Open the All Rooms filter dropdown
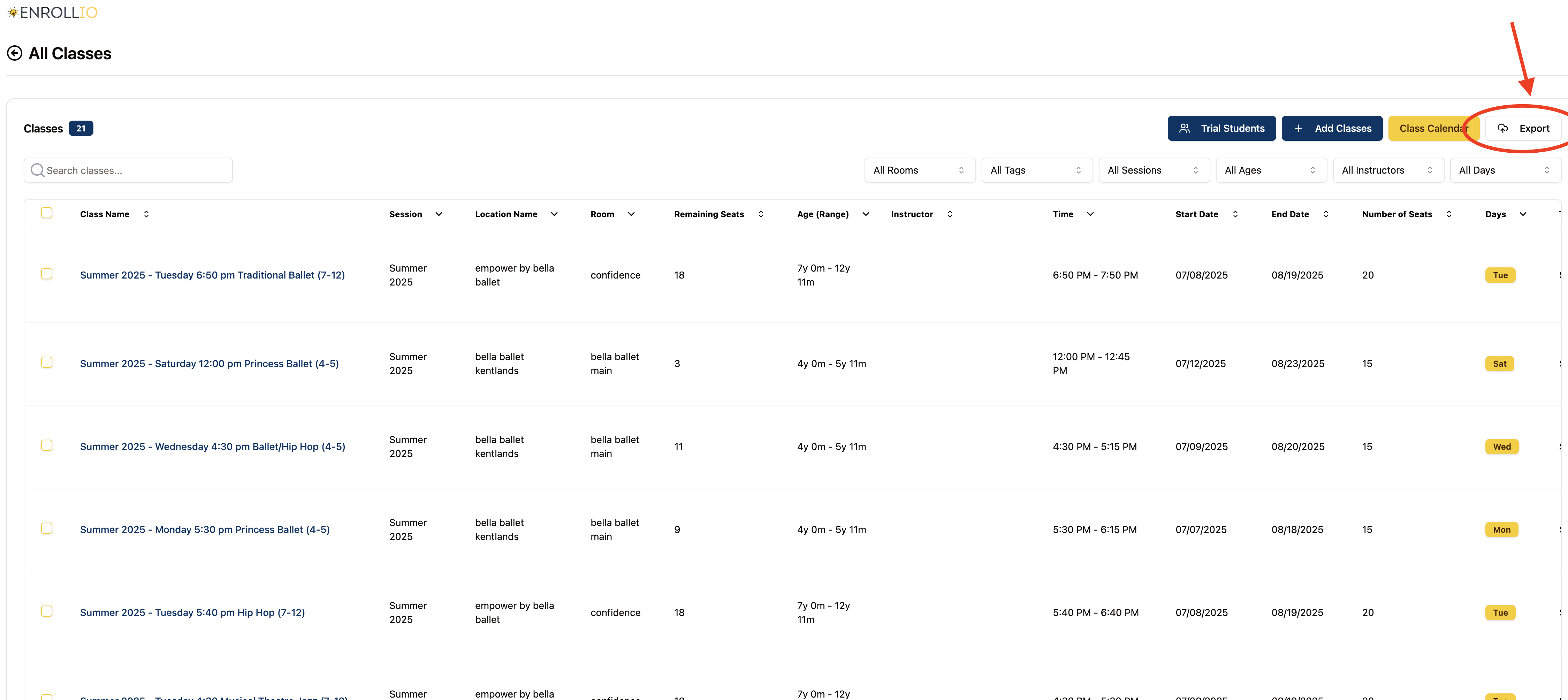1568x700 pixels. [919, 170]
